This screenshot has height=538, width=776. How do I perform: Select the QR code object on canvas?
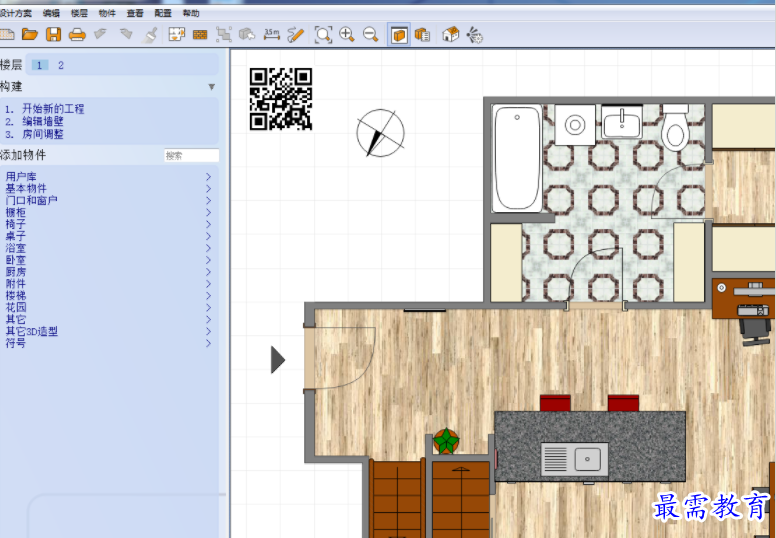tap(281, 99)
